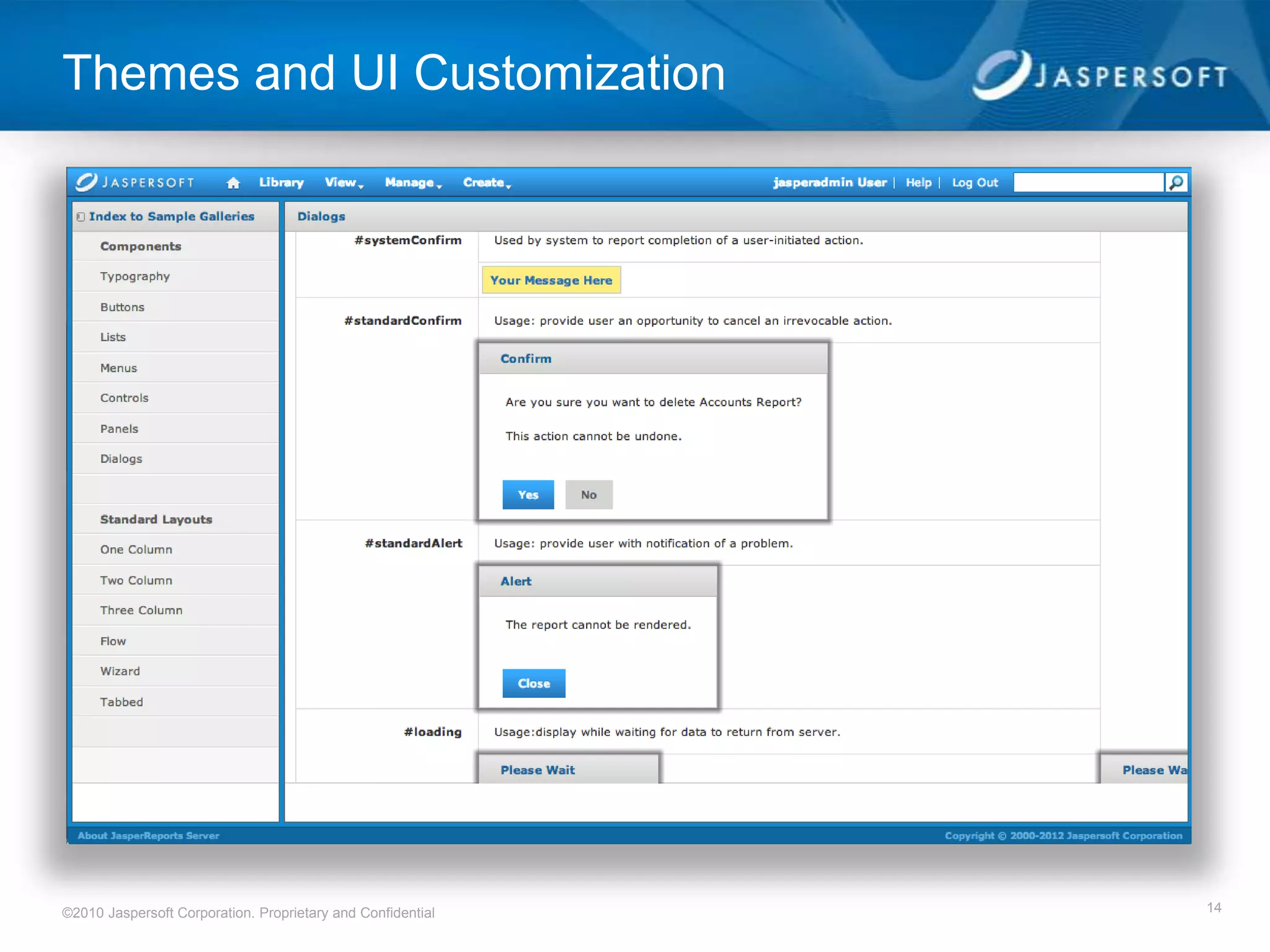Open the Library menu item

click(282, 182)
